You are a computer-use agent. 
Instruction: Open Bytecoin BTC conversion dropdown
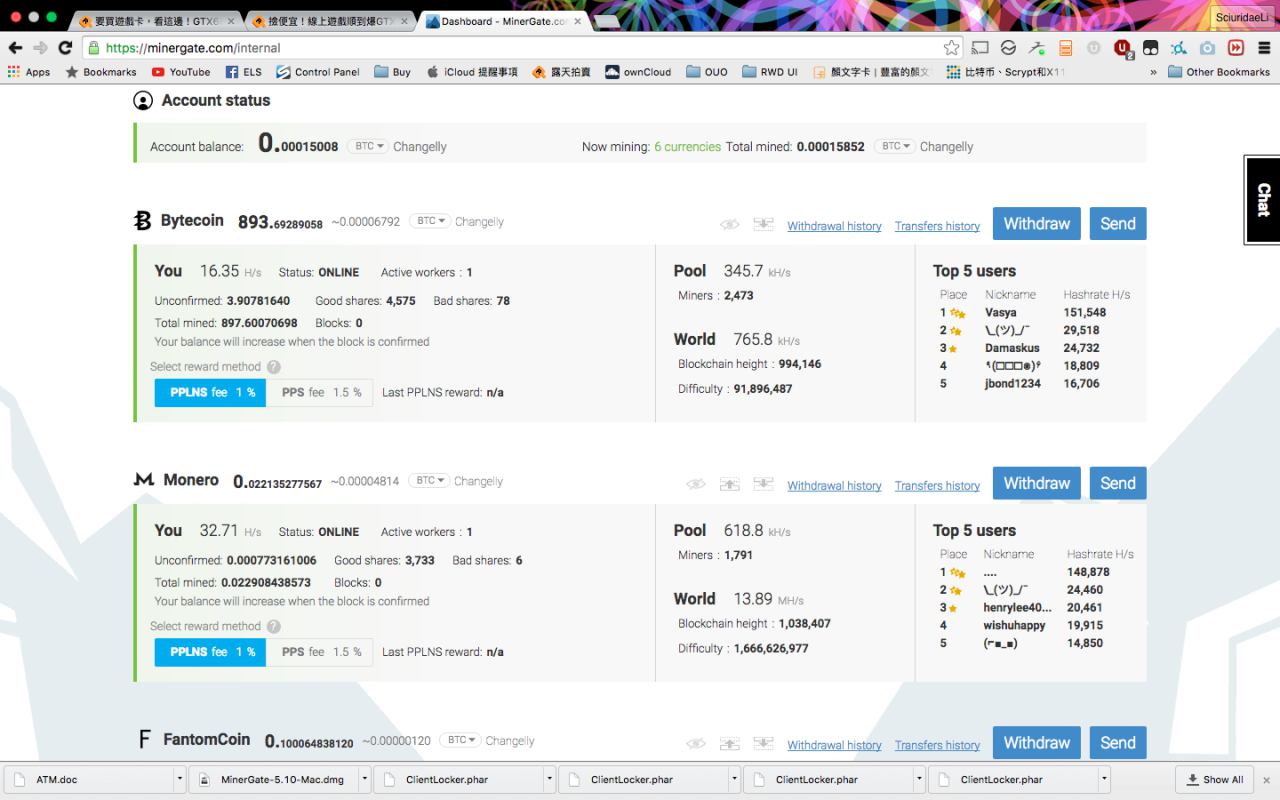click(x=430, y=221)
